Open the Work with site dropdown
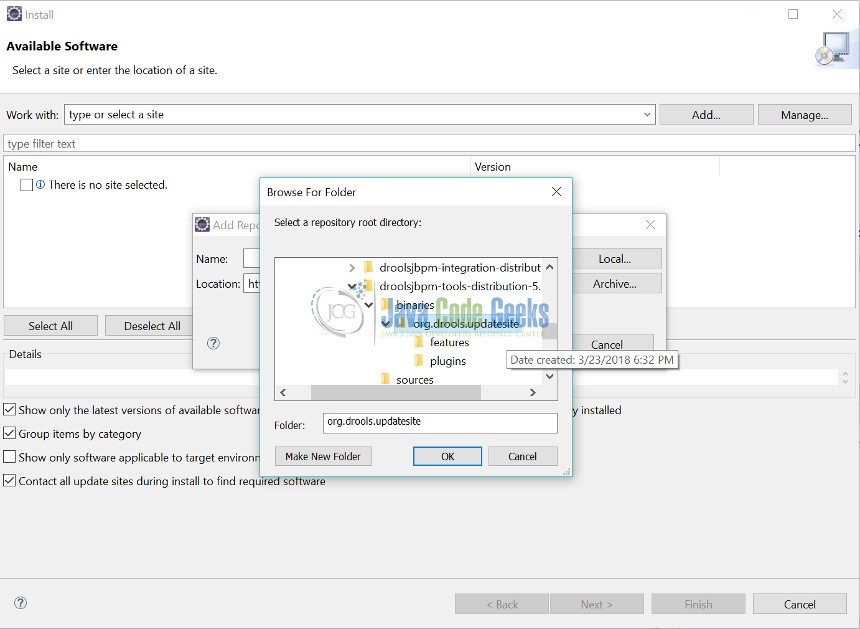860x629 pixels. tap(647, 115)
